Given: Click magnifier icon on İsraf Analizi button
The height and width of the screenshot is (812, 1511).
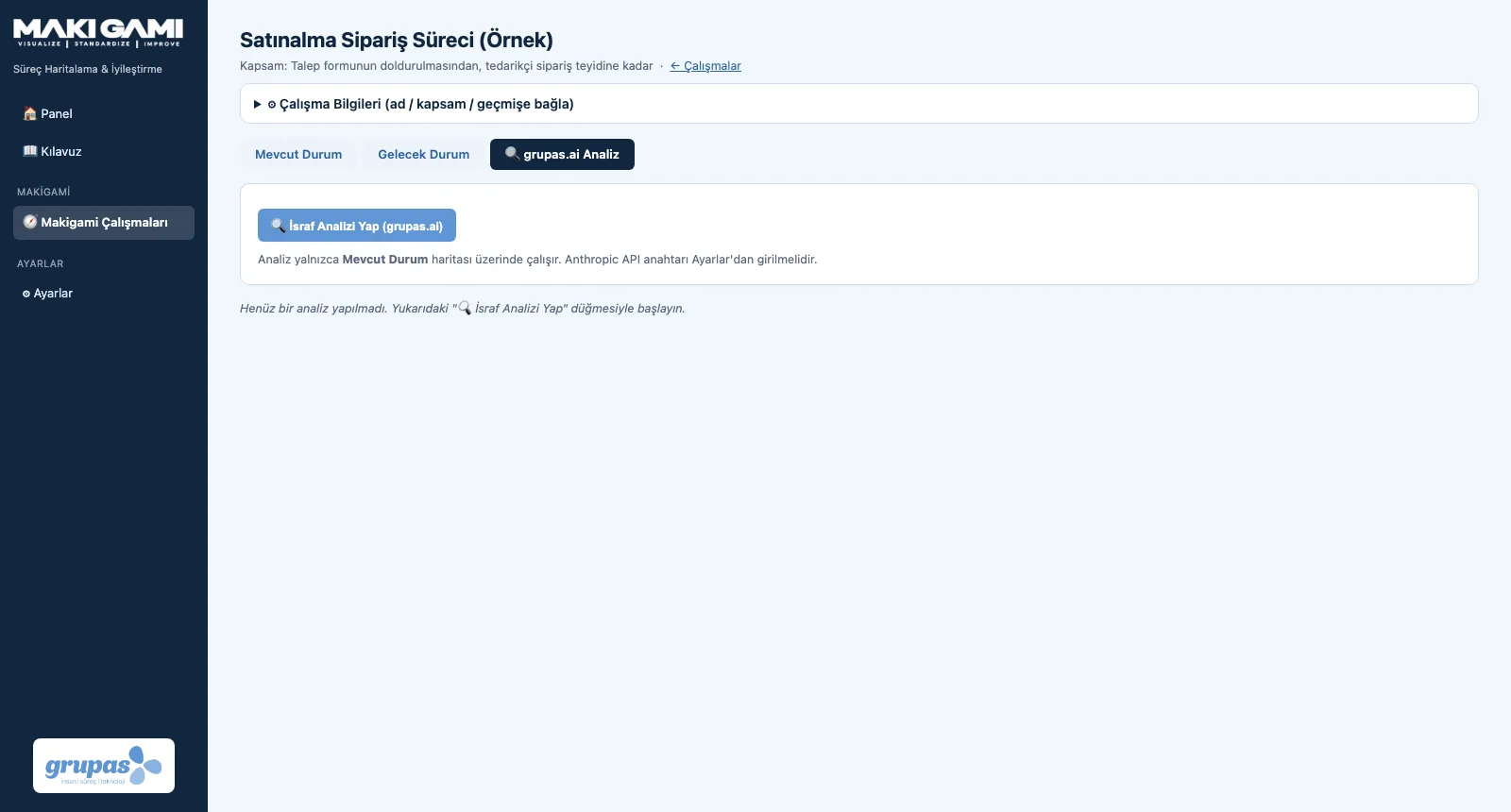Looking at the screenshot, I should 279,226.
